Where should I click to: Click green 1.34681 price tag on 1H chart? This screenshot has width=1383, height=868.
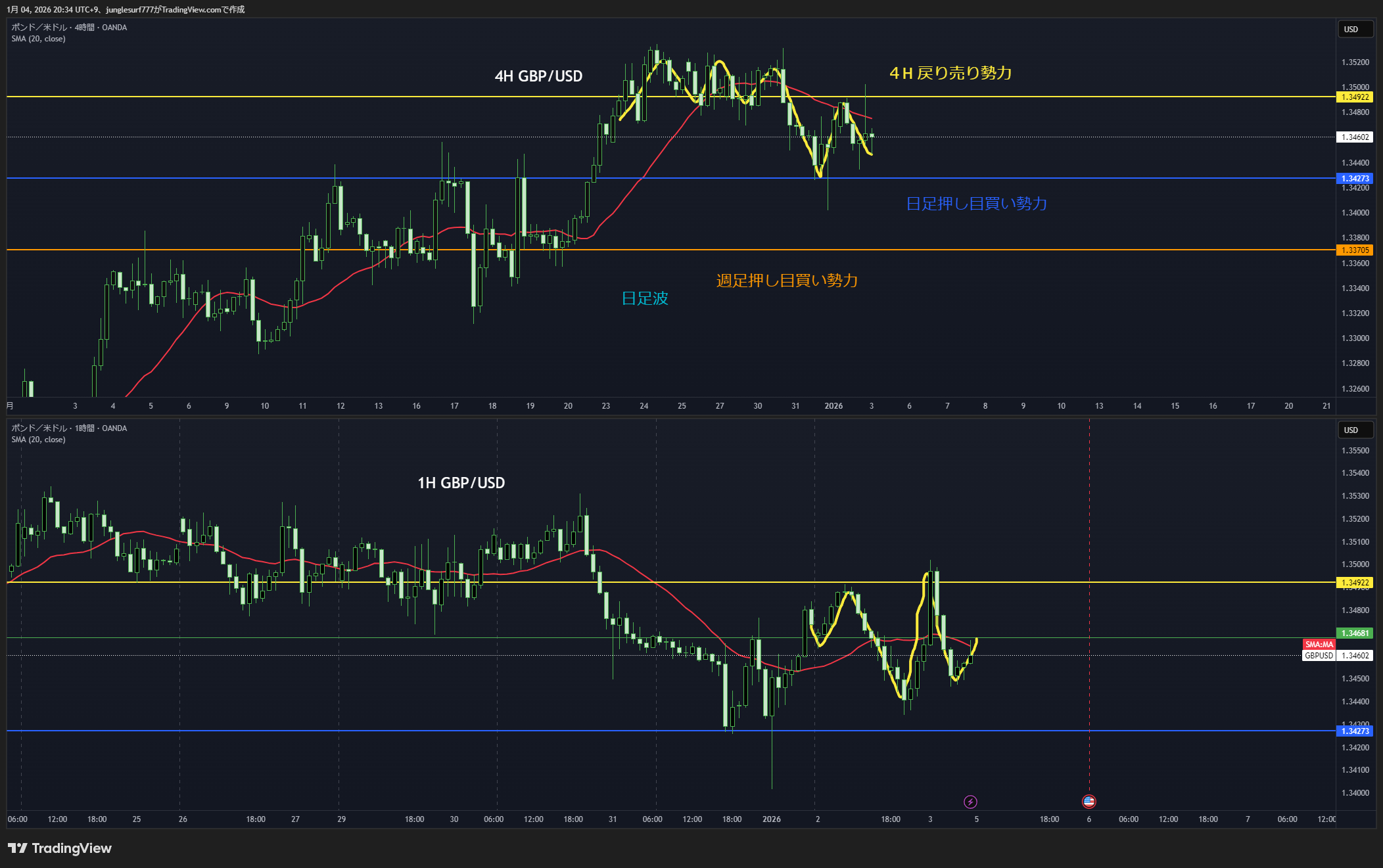1355,633
